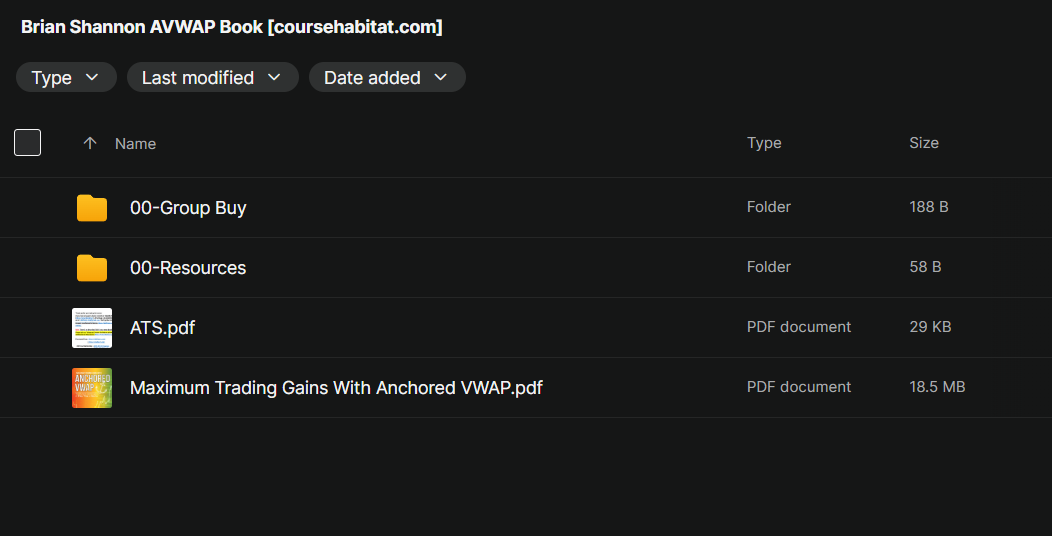1052x536 pixels.
Task: Open Maximum Trading Gains With Anchored VWAP.pdf
Action: coord(336,388)
